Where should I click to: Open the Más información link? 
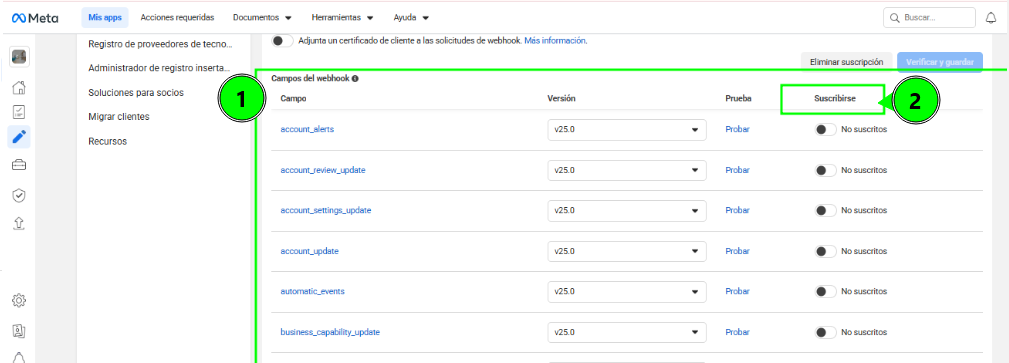click(555, 41)
